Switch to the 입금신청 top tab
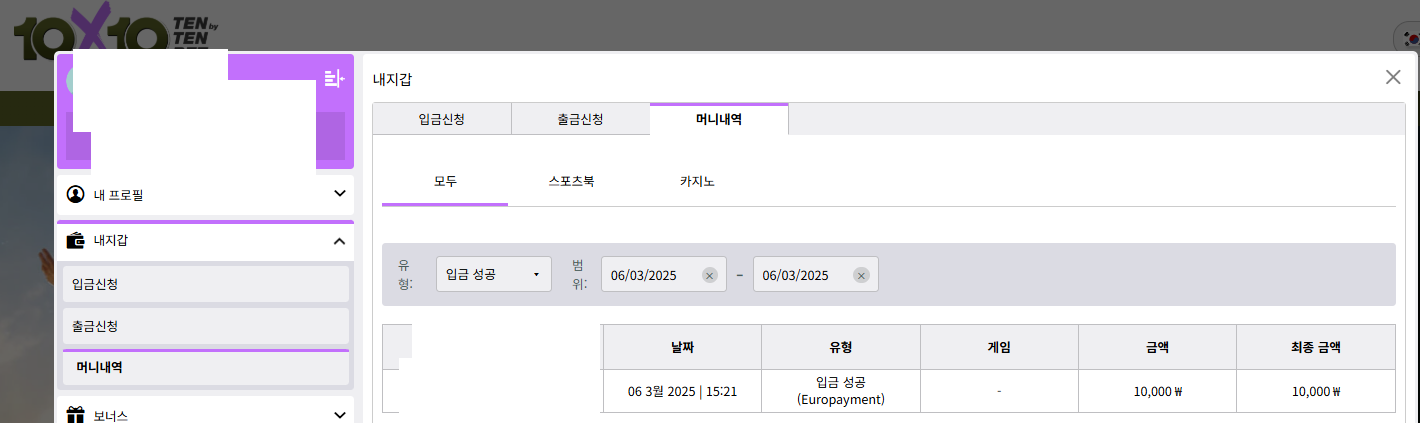 click(441, 119)
